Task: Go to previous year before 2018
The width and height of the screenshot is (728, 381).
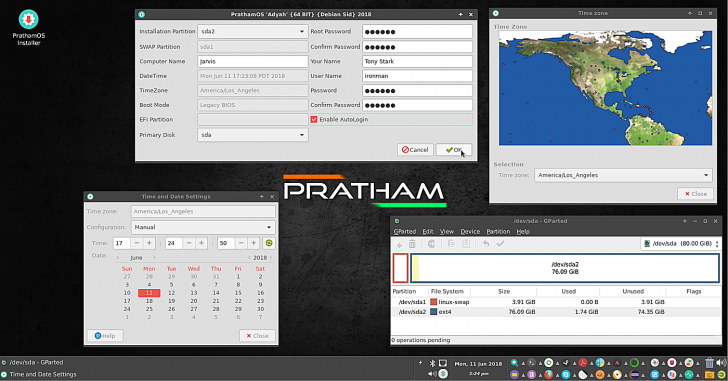Action: coord(249,258)
